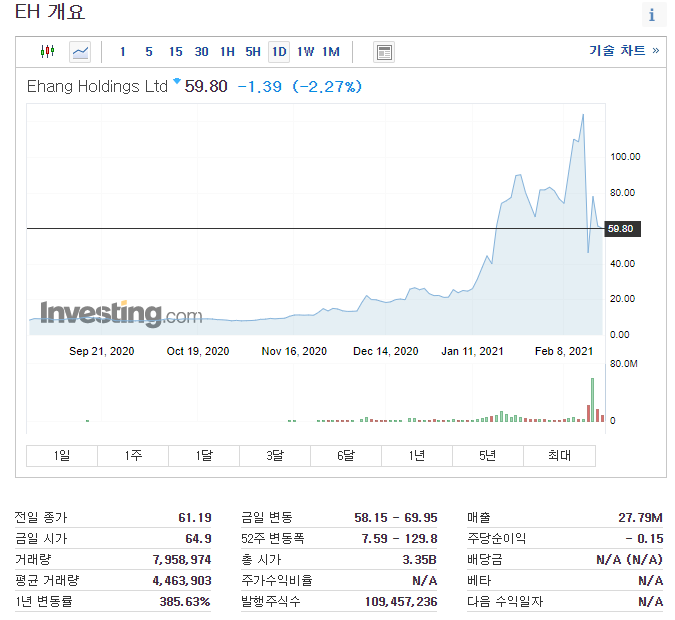Screen dimensions: 675x620
Task: Set chart range to 최대
Action: coord(560,456)
